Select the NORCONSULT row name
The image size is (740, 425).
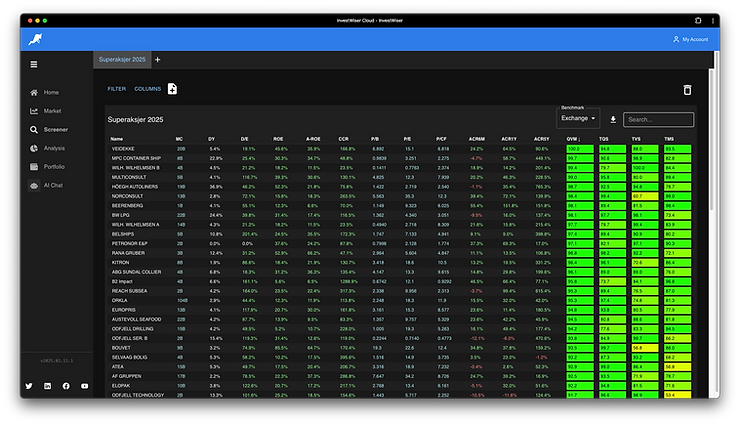pos(127,196)
